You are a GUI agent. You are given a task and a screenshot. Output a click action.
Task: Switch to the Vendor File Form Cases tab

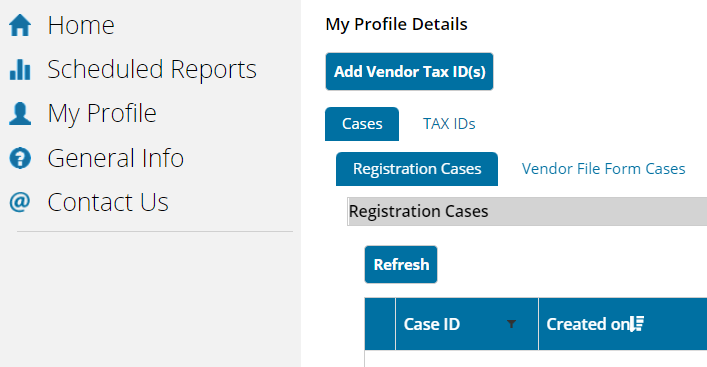pos(603,169)
